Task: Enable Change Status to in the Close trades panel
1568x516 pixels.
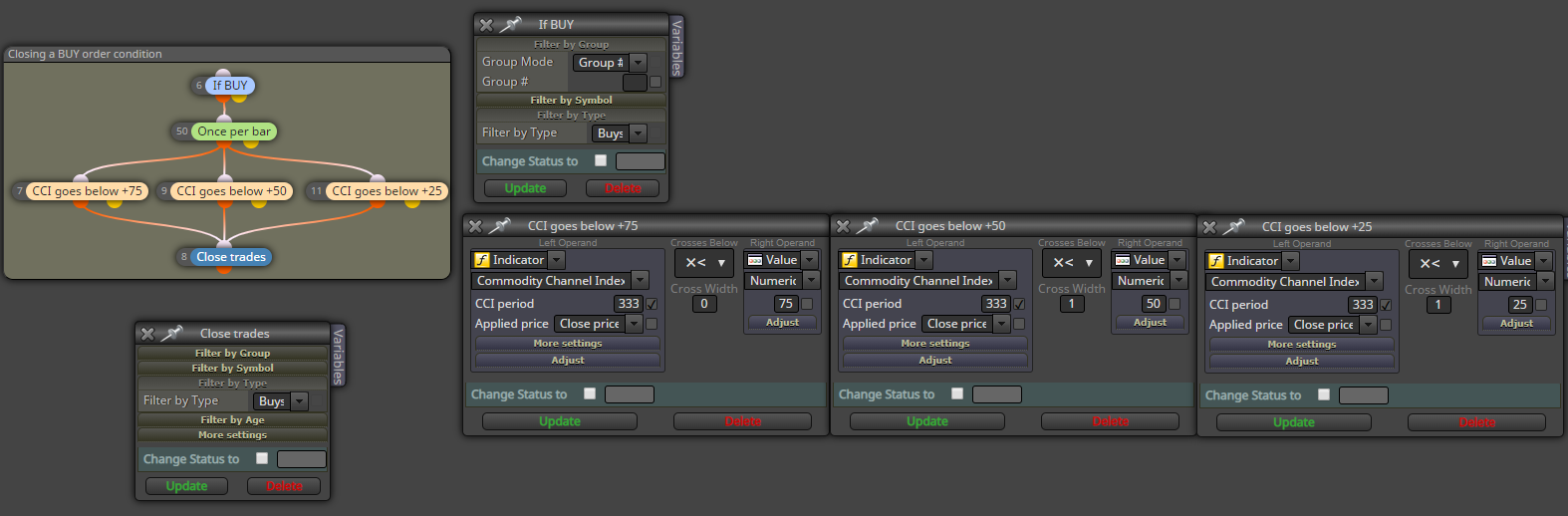Action: (x=262, y=458)
